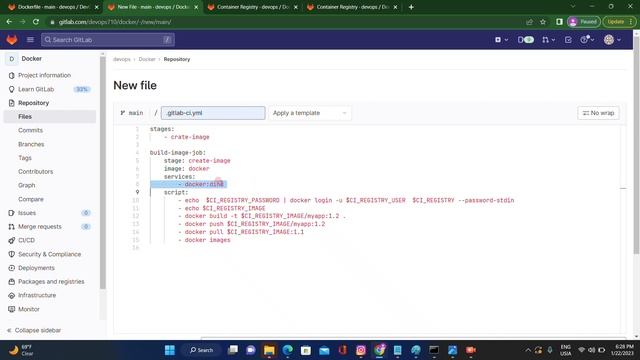Open the Windows Start menu
The image size is (640, 360).
point(170,350)
